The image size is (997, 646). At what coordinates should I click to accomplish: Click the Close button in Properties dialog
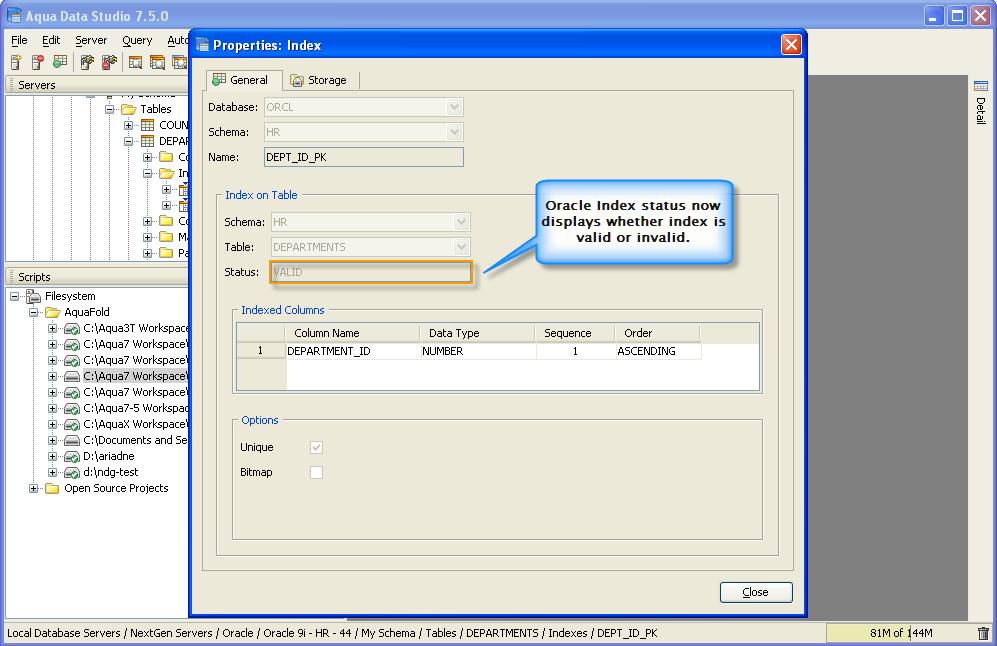[x=756, y=592]
